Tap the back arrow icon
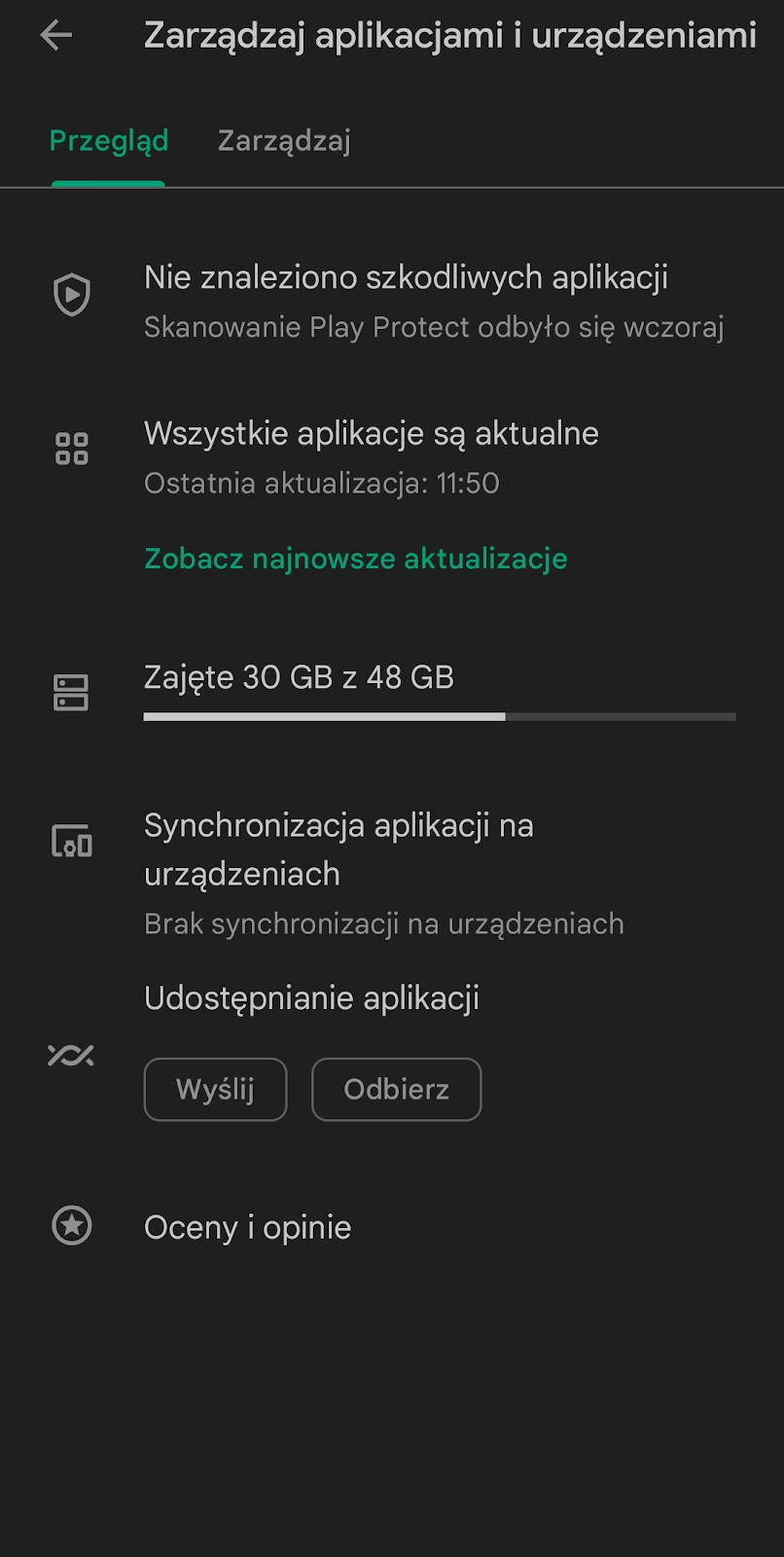 [56, 36]
